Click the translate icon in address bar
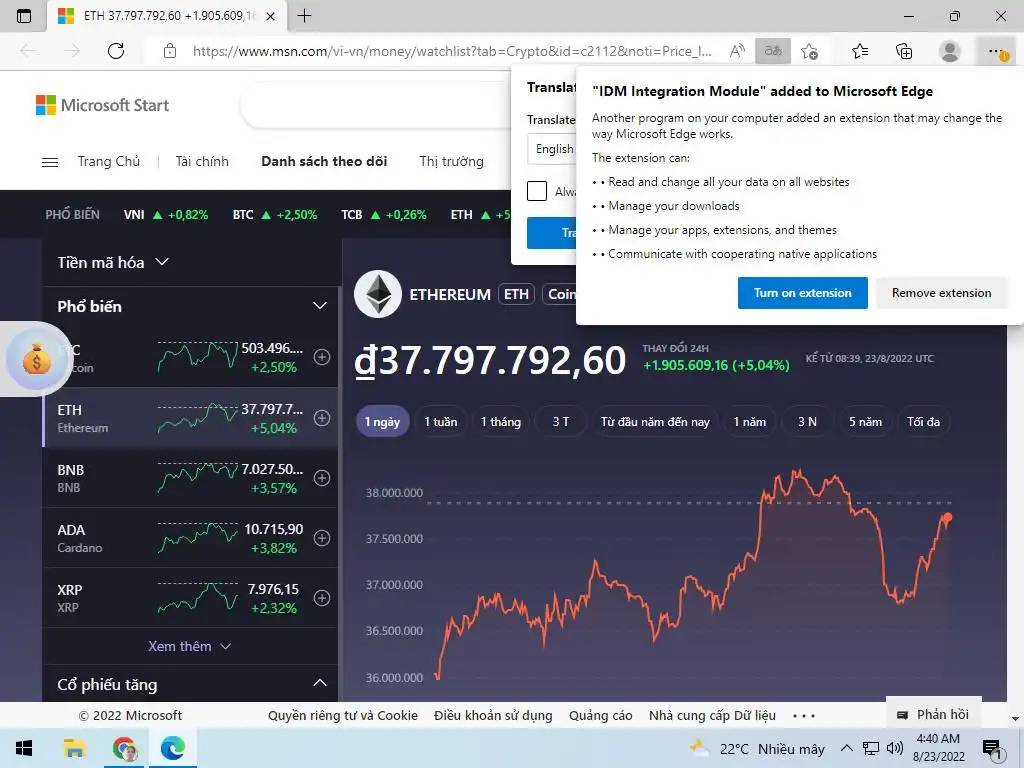Image resolution: width=1024 pixels, height=768 pixels. pos(773,51)
